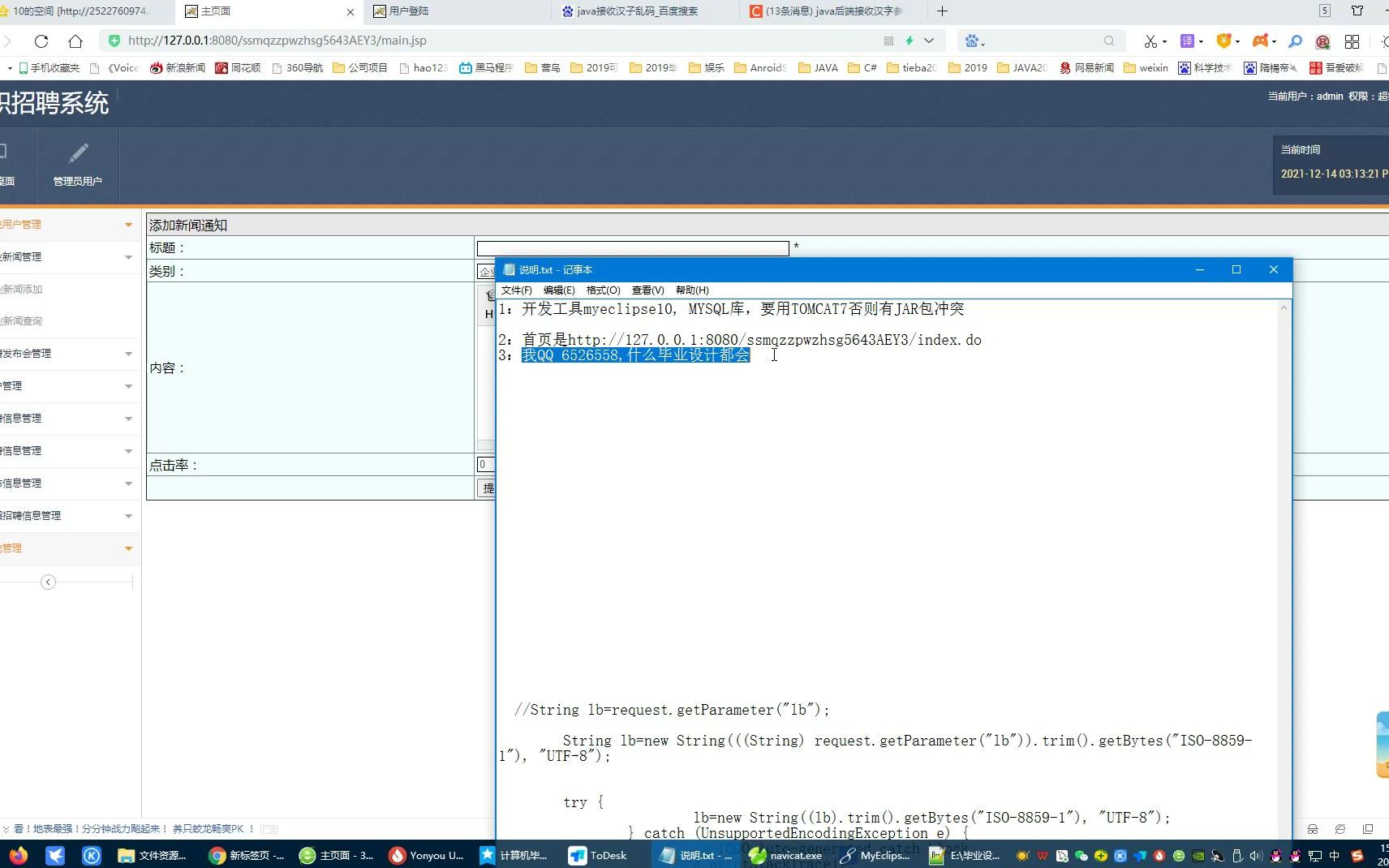1389x868 pixels.
Task: Open the extensions grid icon
Action: (x=1352, y=41)
